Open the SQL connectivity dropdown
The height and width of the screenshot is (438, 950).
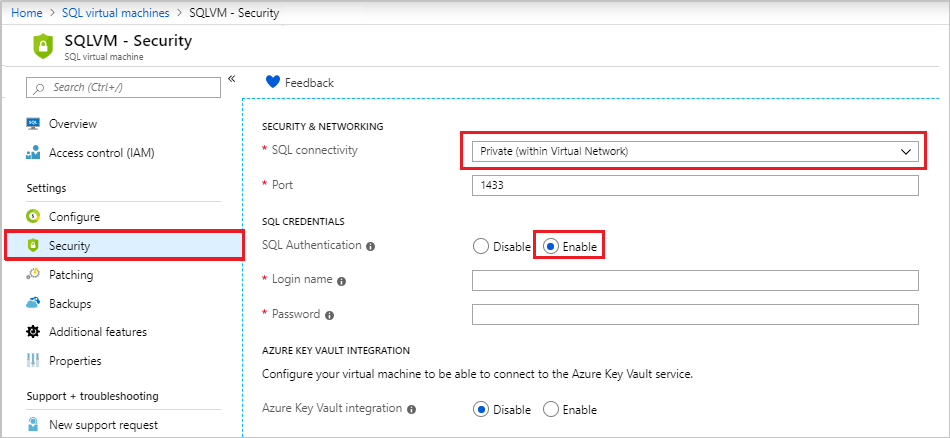coord(694,151)
